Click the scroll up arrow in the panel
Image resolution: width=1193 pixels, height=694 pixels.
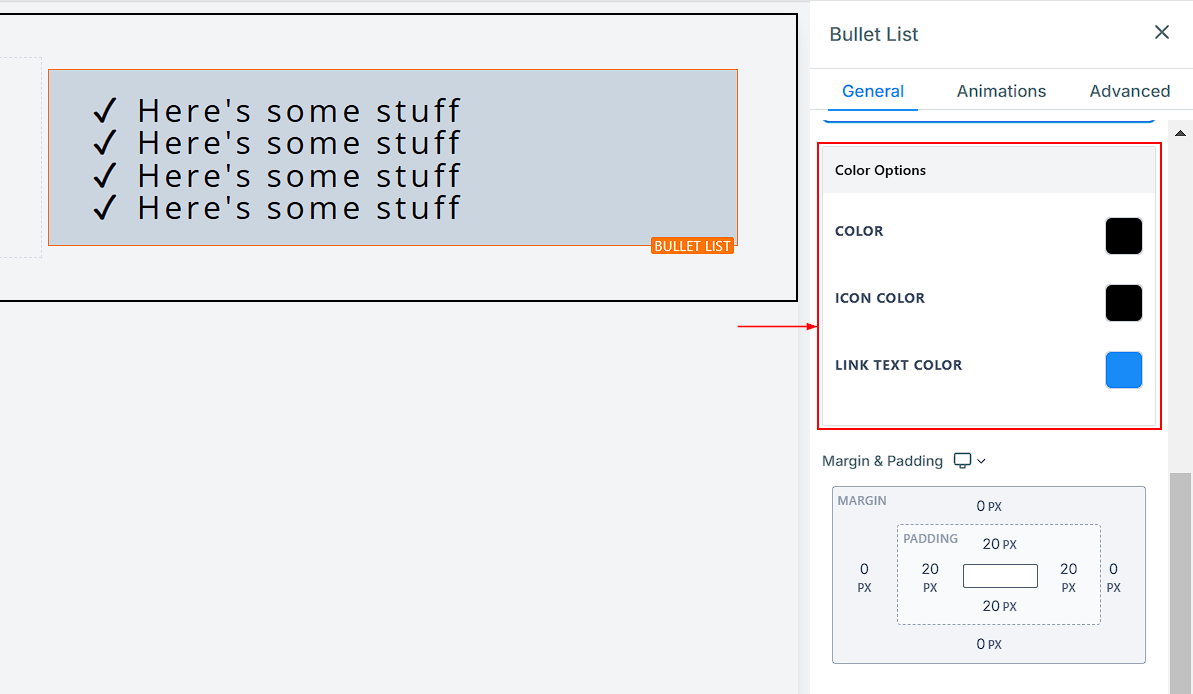click(x=1180, y=133)
